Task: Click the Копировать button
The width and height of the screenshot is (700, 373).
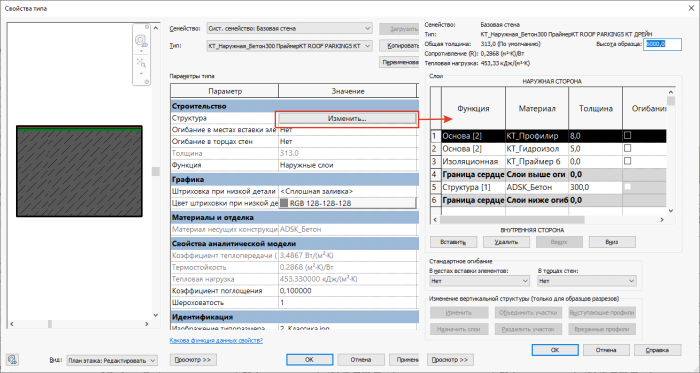Action: pyautogui.click(x=398, y=46)
